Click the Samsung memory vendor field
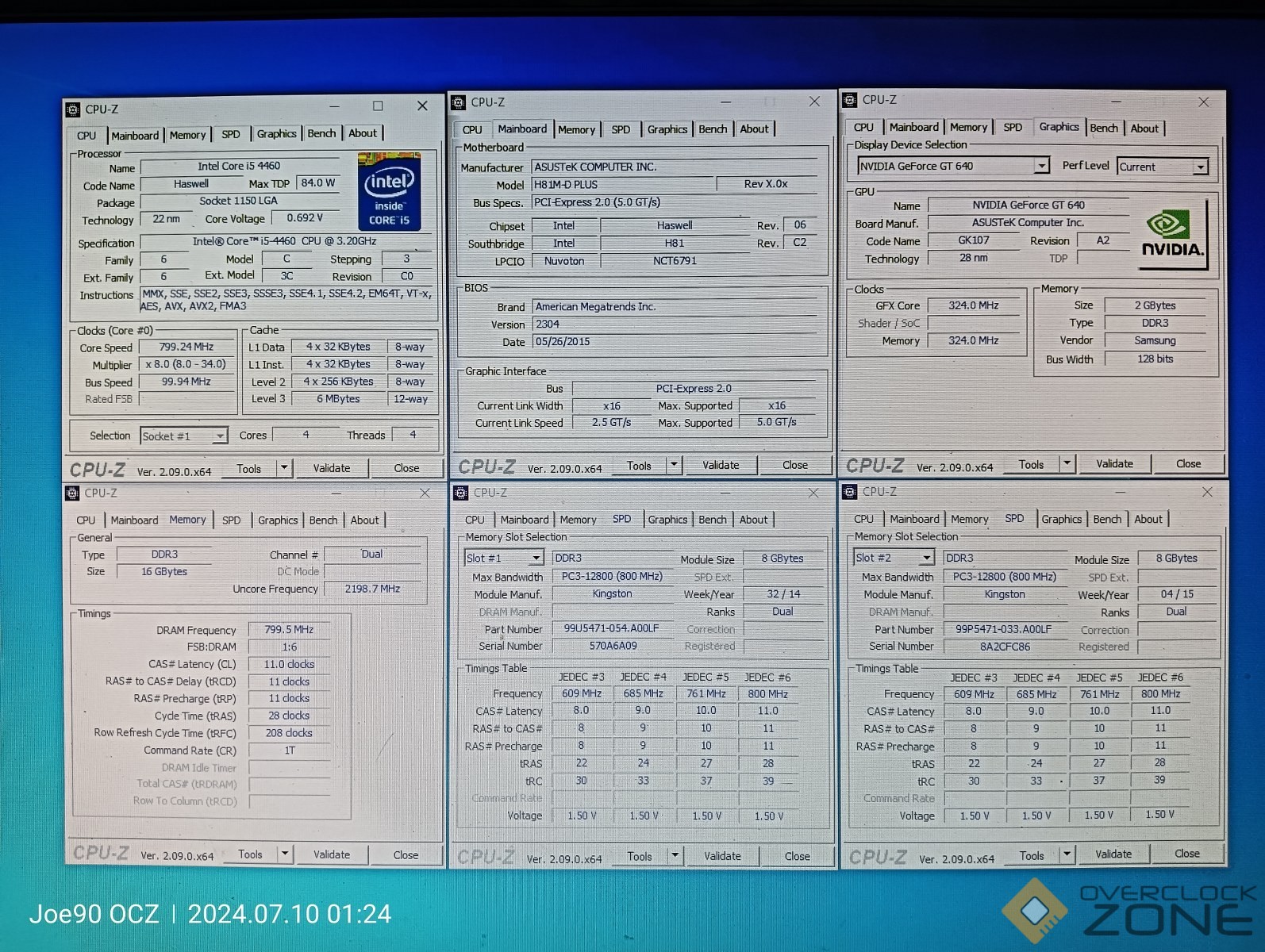 pos(1155,340)
